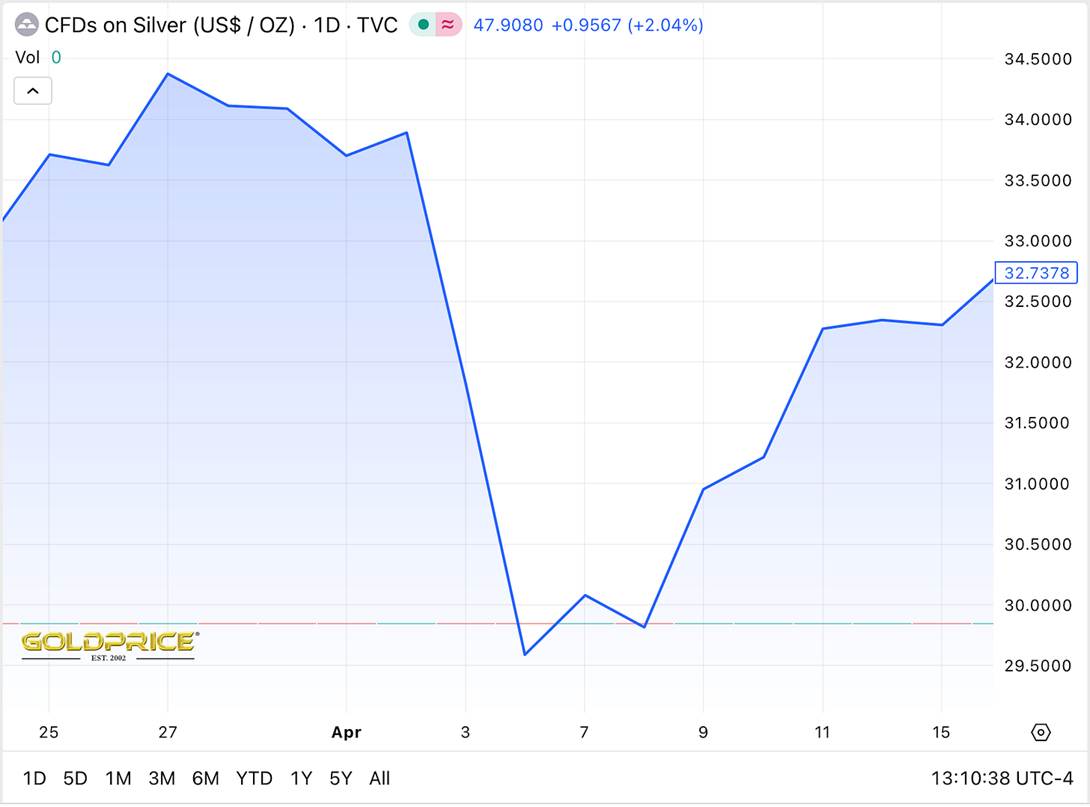Click the Vol indicator legend label

(27, 58)
